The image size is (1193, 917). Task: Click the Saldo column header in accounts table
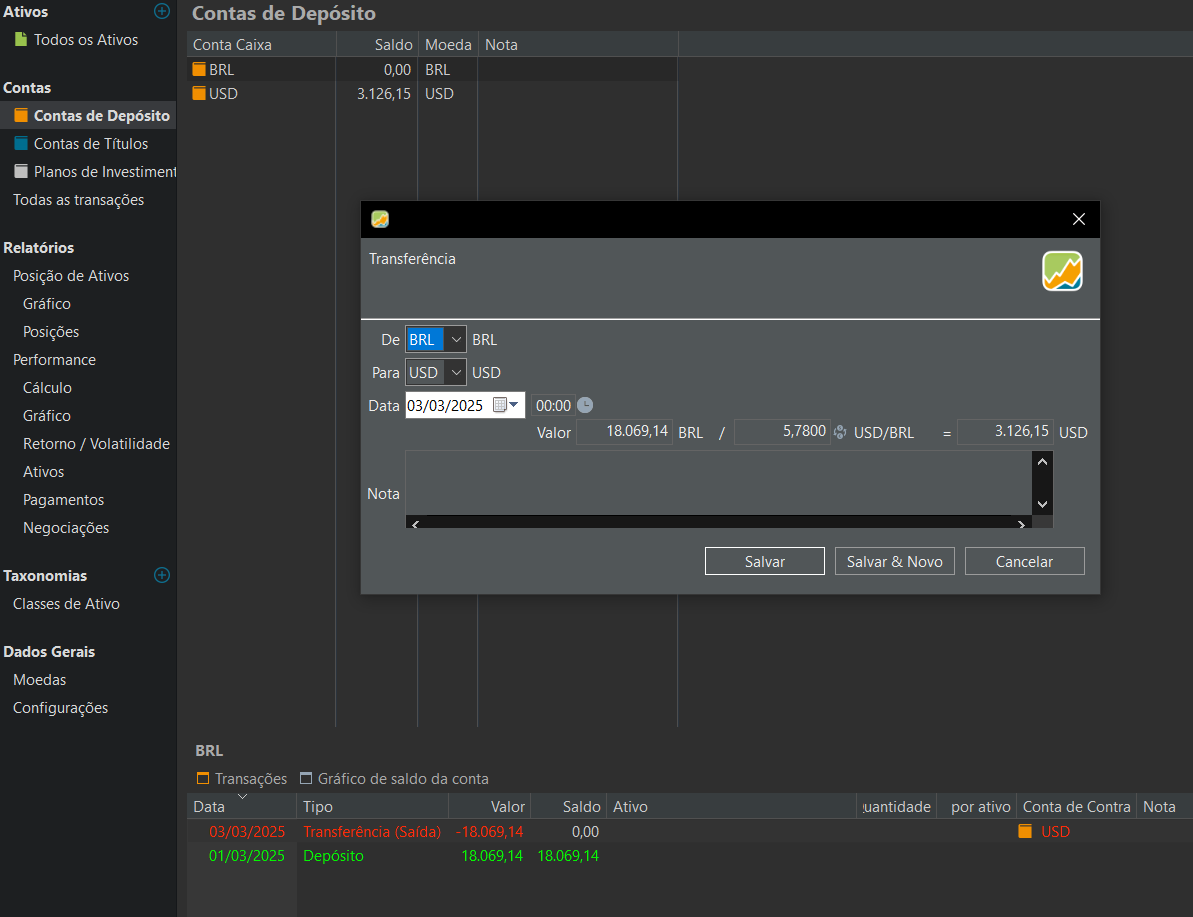377,44
